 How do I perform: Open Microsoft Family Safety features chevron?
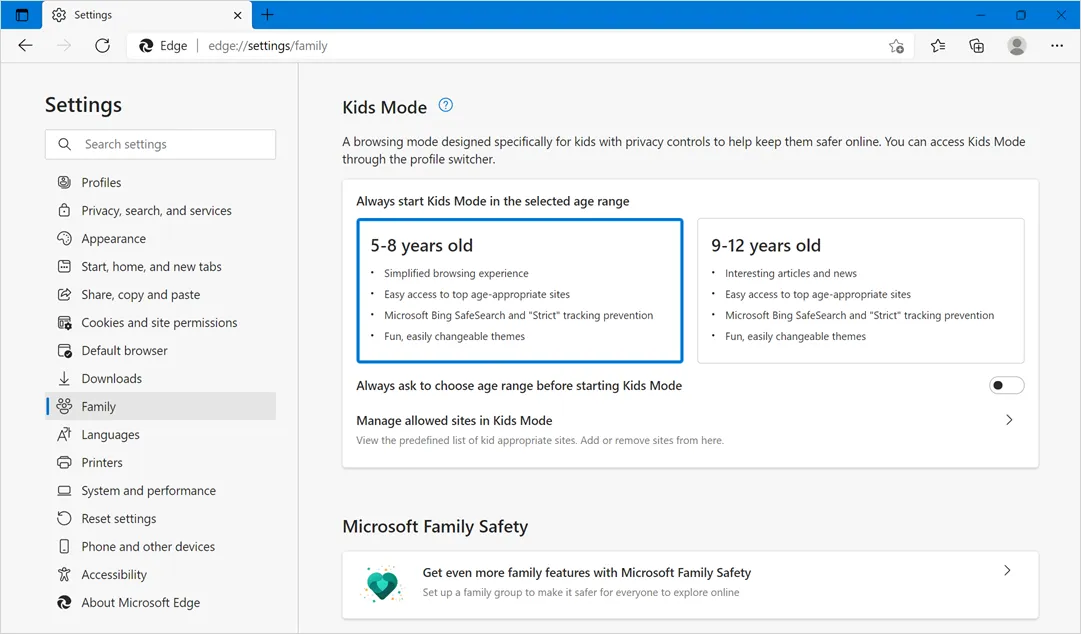click(1007, 571)
